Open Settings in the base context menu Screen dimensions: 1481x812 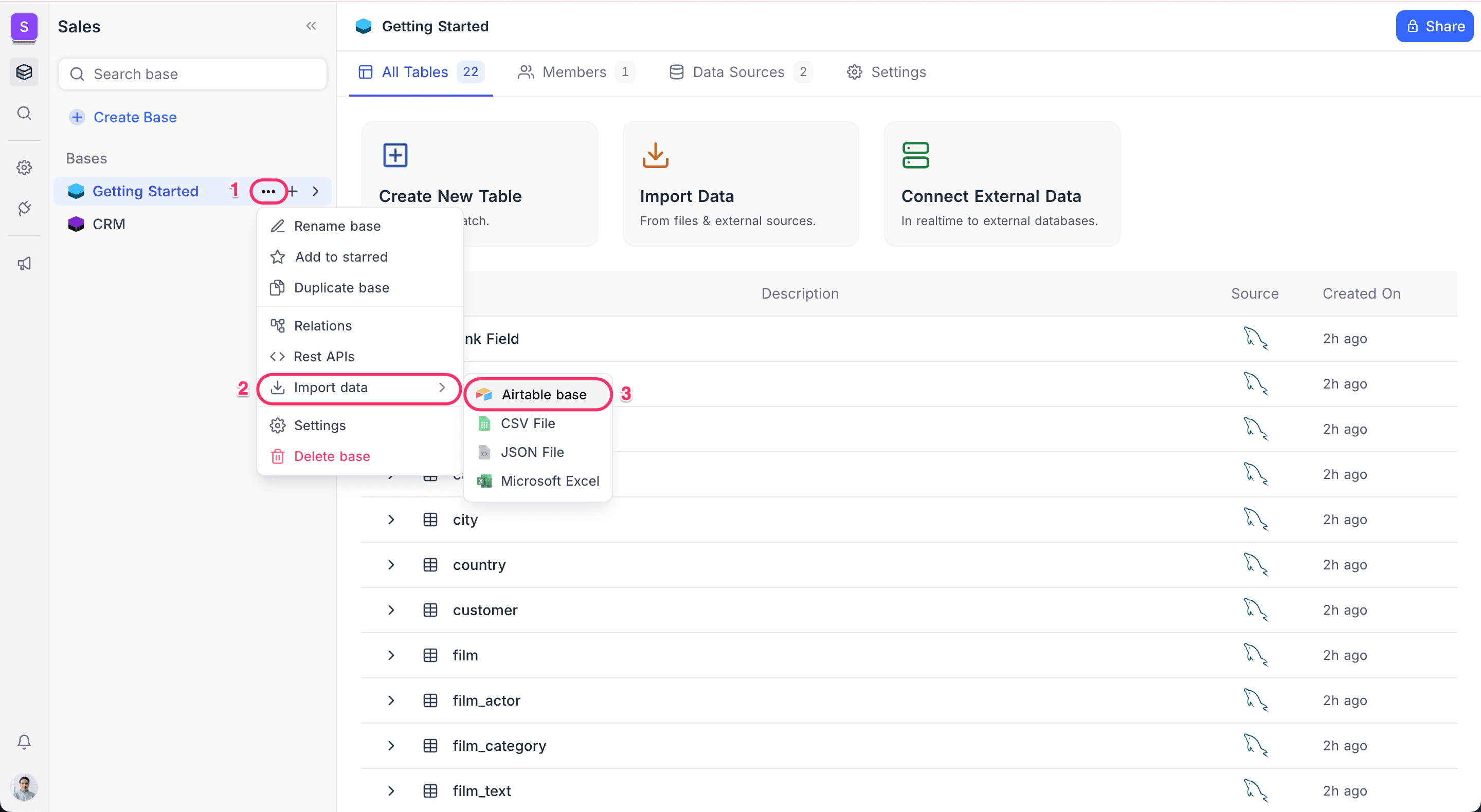[x=359, y=426]
